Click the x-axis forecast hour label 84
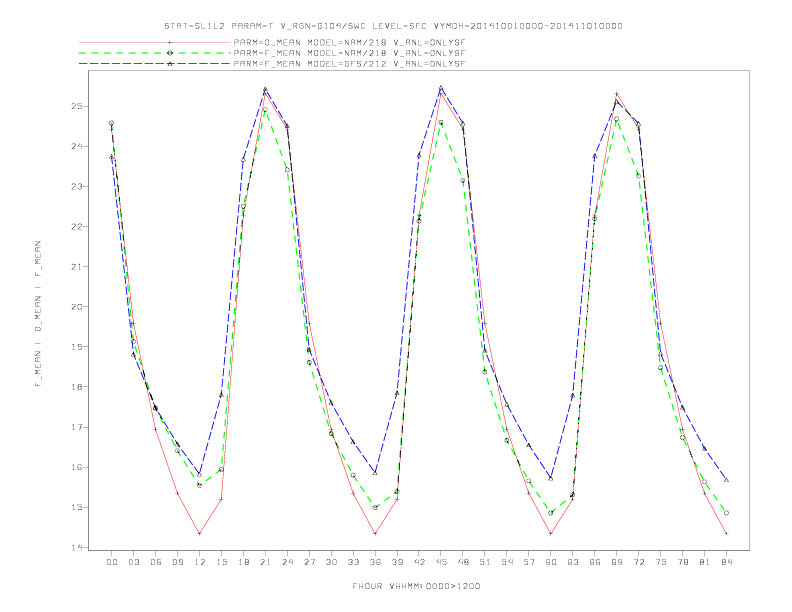This screenshot has width=792, height=612. 727,562
